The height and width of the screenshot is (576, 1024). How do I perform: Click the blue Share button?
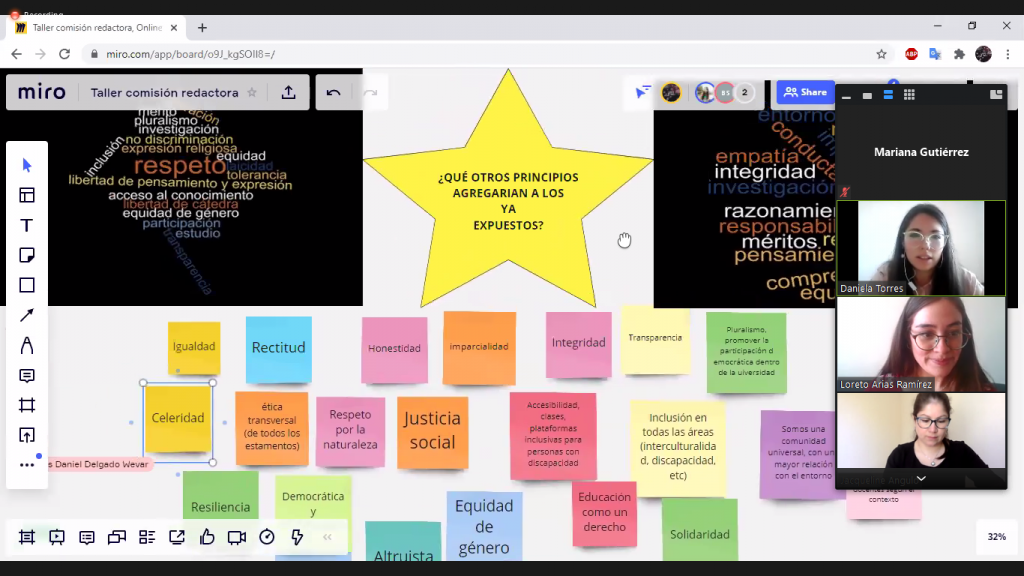pyautogui.click(x=805, y=92)
